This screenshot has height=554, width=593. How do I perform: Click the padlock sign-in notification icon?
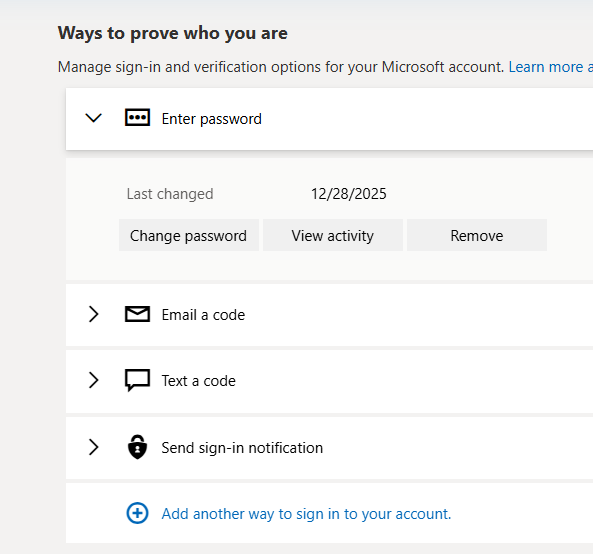point(137,447)
